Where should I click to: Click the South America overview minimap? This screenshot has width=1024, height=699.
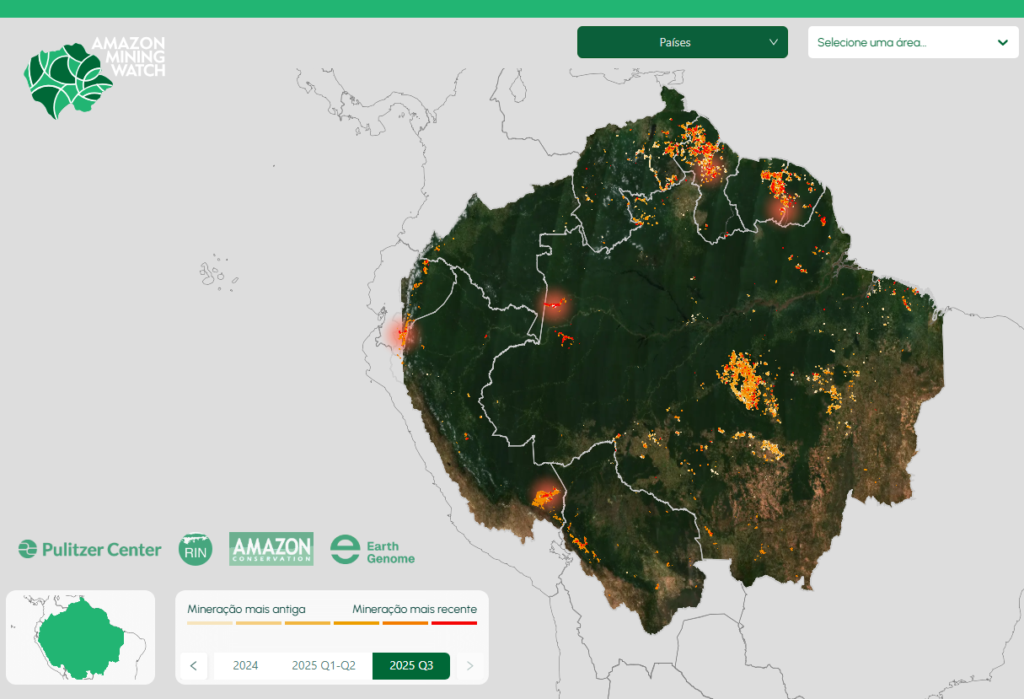(x=80, y=635)
